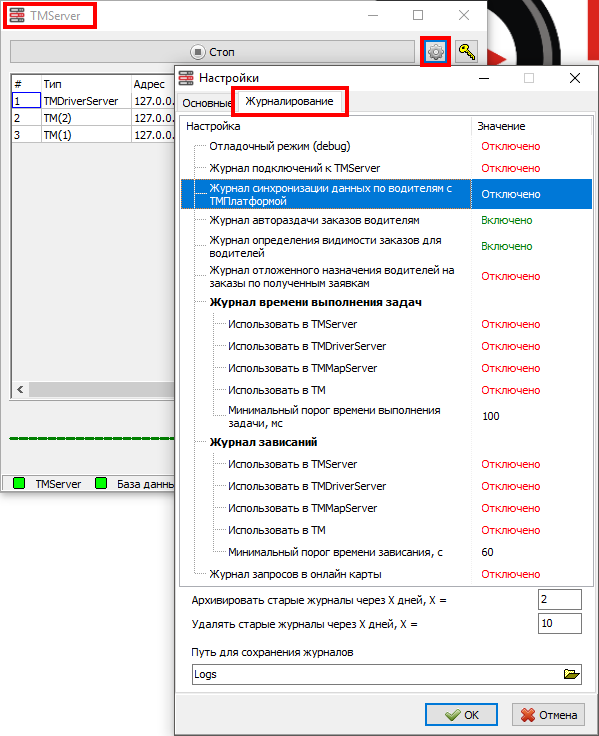Screen dimensions: 599x736
Task: Select TM(1) row in connections table
Action: (57, 135)
